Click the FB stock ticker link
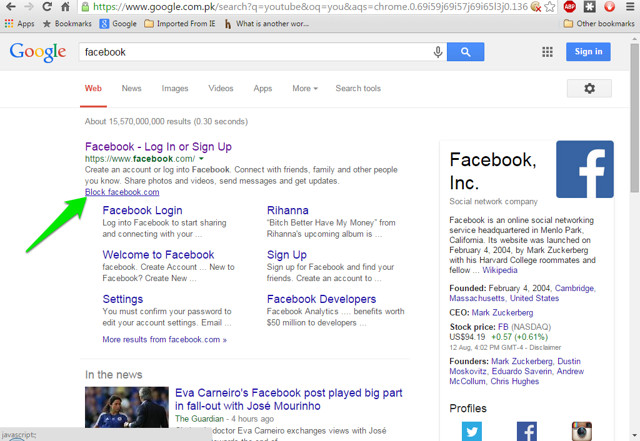The width and height of the screenshot is (640, 441). click(x=503, y=327)
